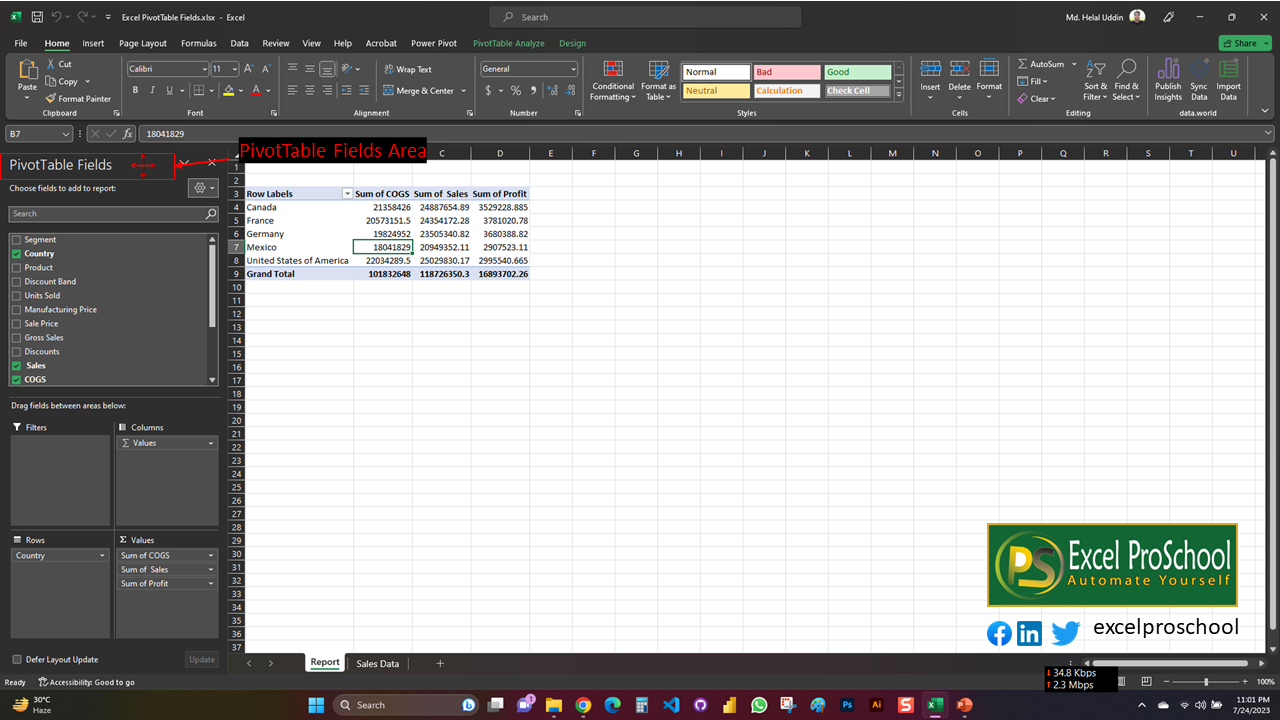Screen dimensions: 1280x720
Task: Click Increase Font Size icon
Action: pos(250,69)
